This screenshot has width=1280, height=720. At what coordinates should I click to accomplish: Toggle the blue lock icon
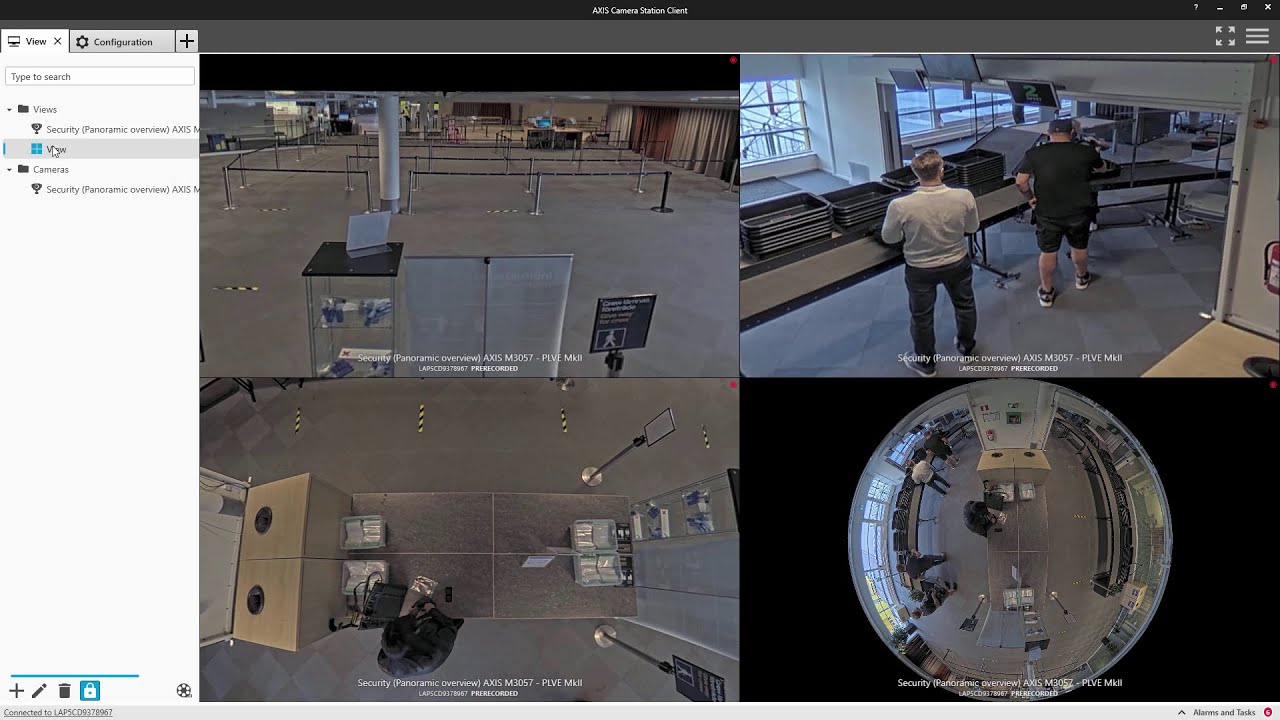[x=90, y=690]
